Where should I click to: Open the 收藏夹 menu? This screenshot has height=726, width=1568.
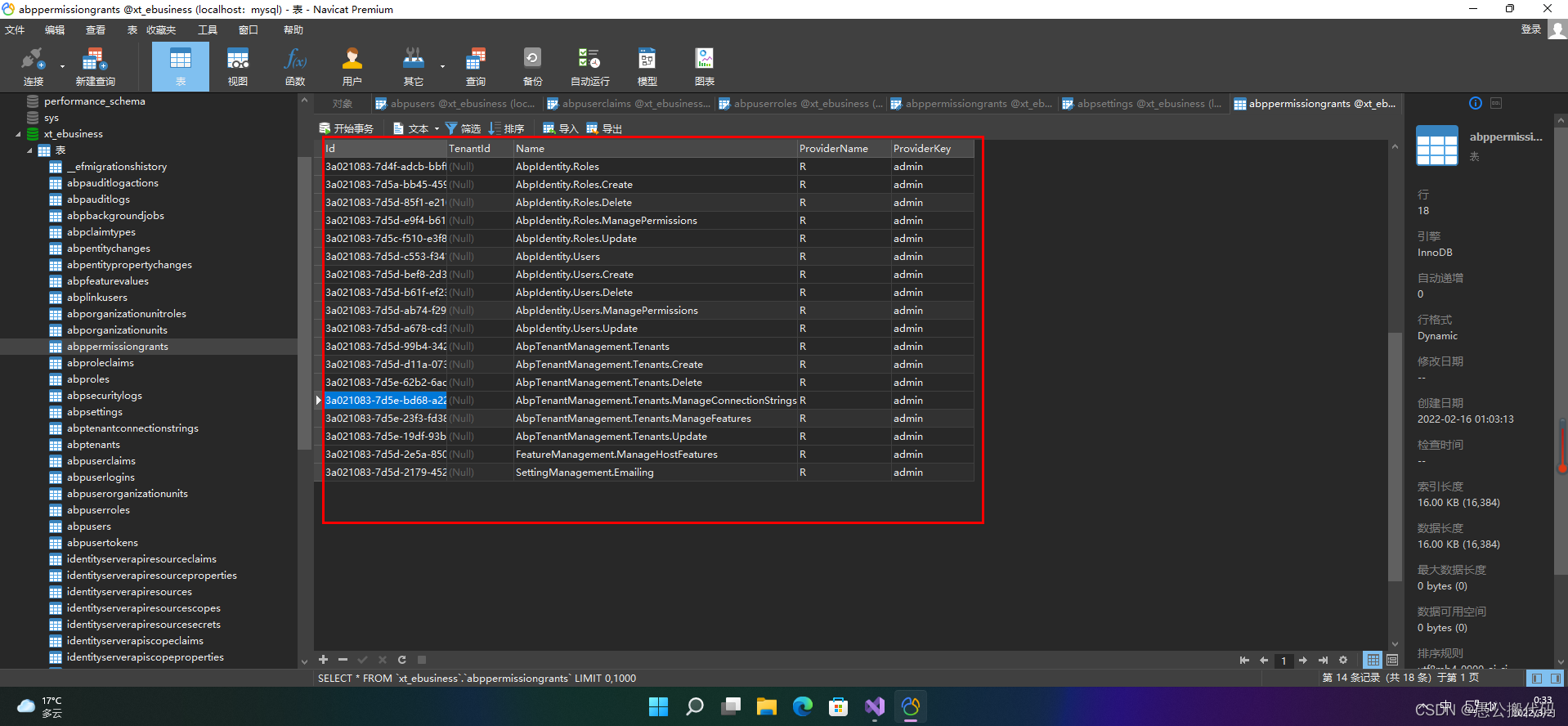[161, 30]
